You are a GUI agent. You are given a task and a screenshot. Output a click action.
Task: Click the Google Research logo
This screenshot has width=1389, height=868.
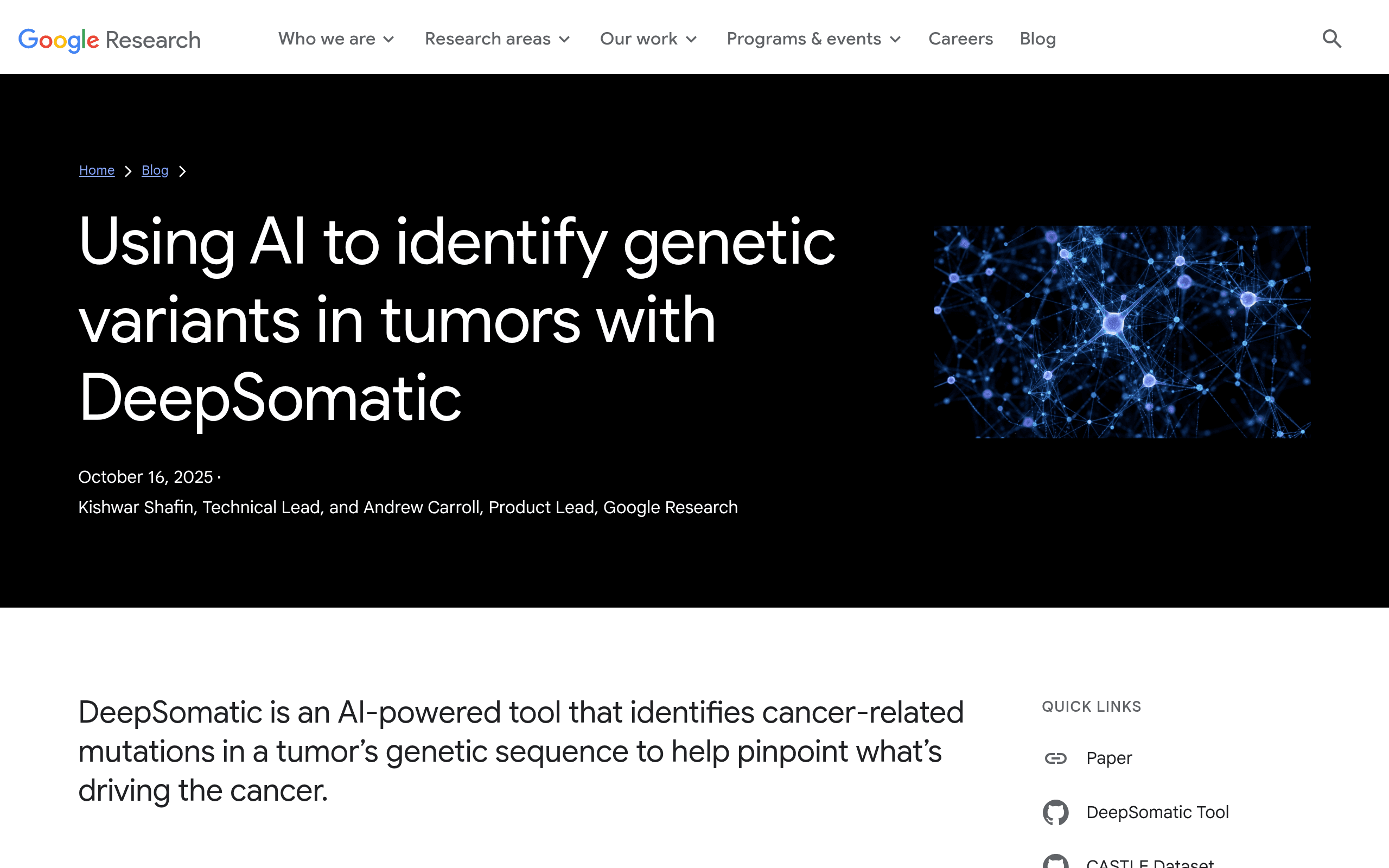click(x=110, y=40)
